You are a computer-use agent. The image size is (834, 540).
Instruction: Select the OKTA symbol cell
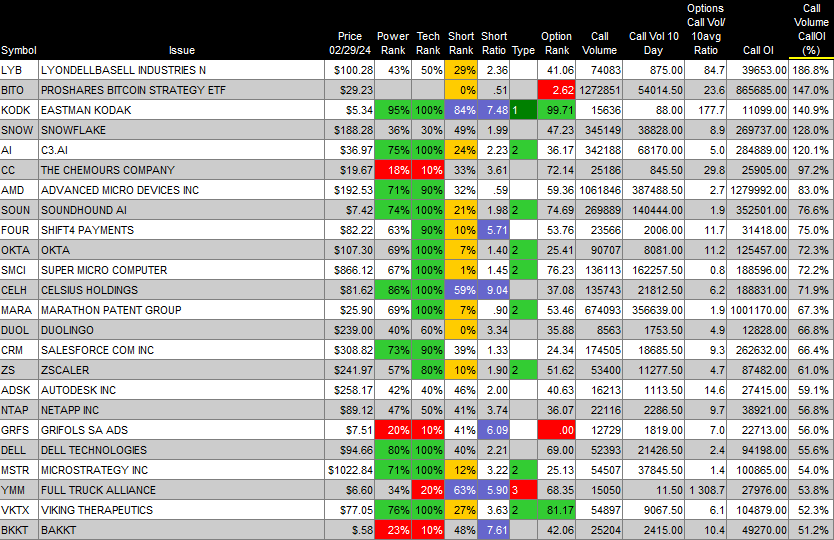19,250
